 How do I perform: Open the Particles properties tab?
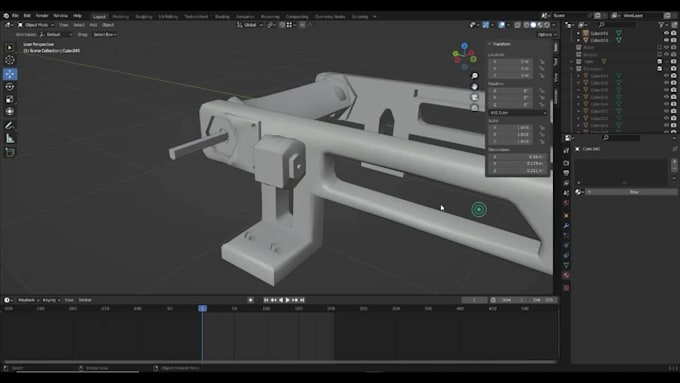click(566, 236)
